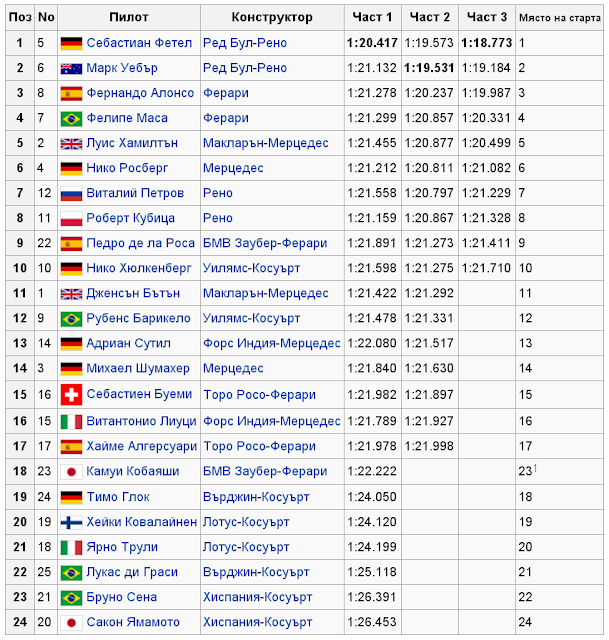Open Торо Росо-Ферари link in Буеми's row
Viewport: 609px width, 640px height.
(x=259, y=395)
